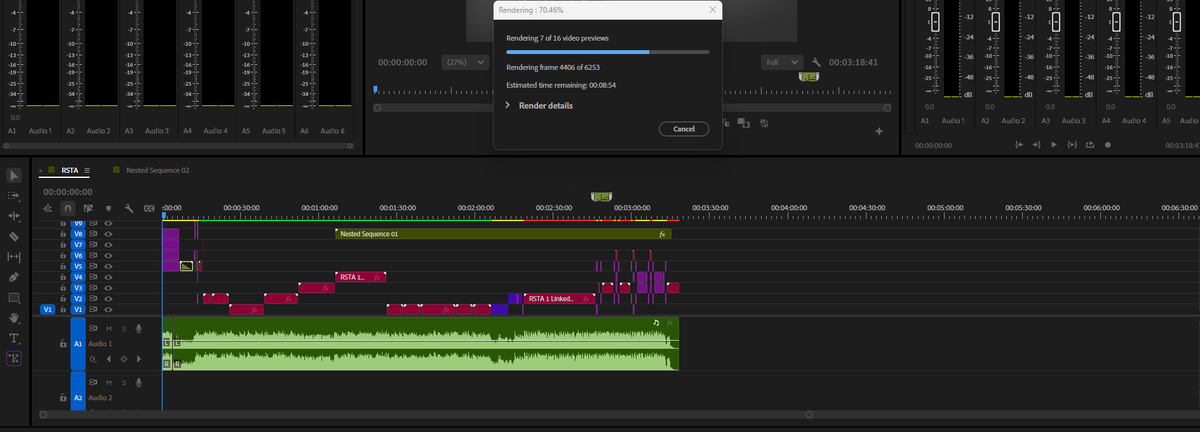Open program monitor settings wrench
Screen dimensions: 1200x432
tap(816, 62)
